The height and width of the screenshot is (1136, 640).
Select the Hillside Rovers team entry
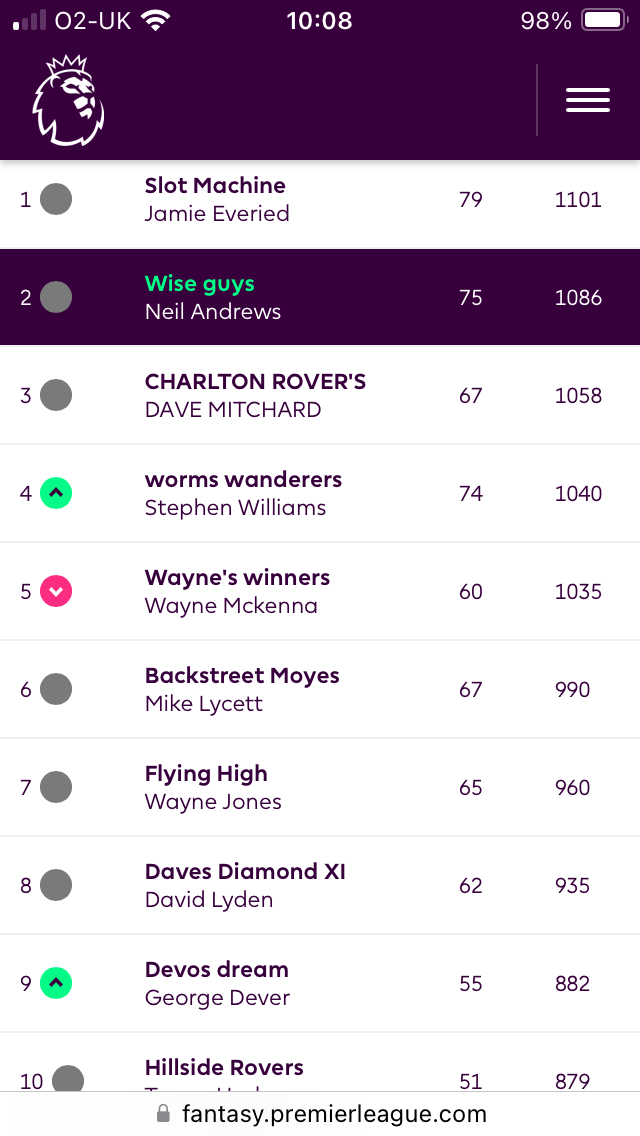(224, 1067)
